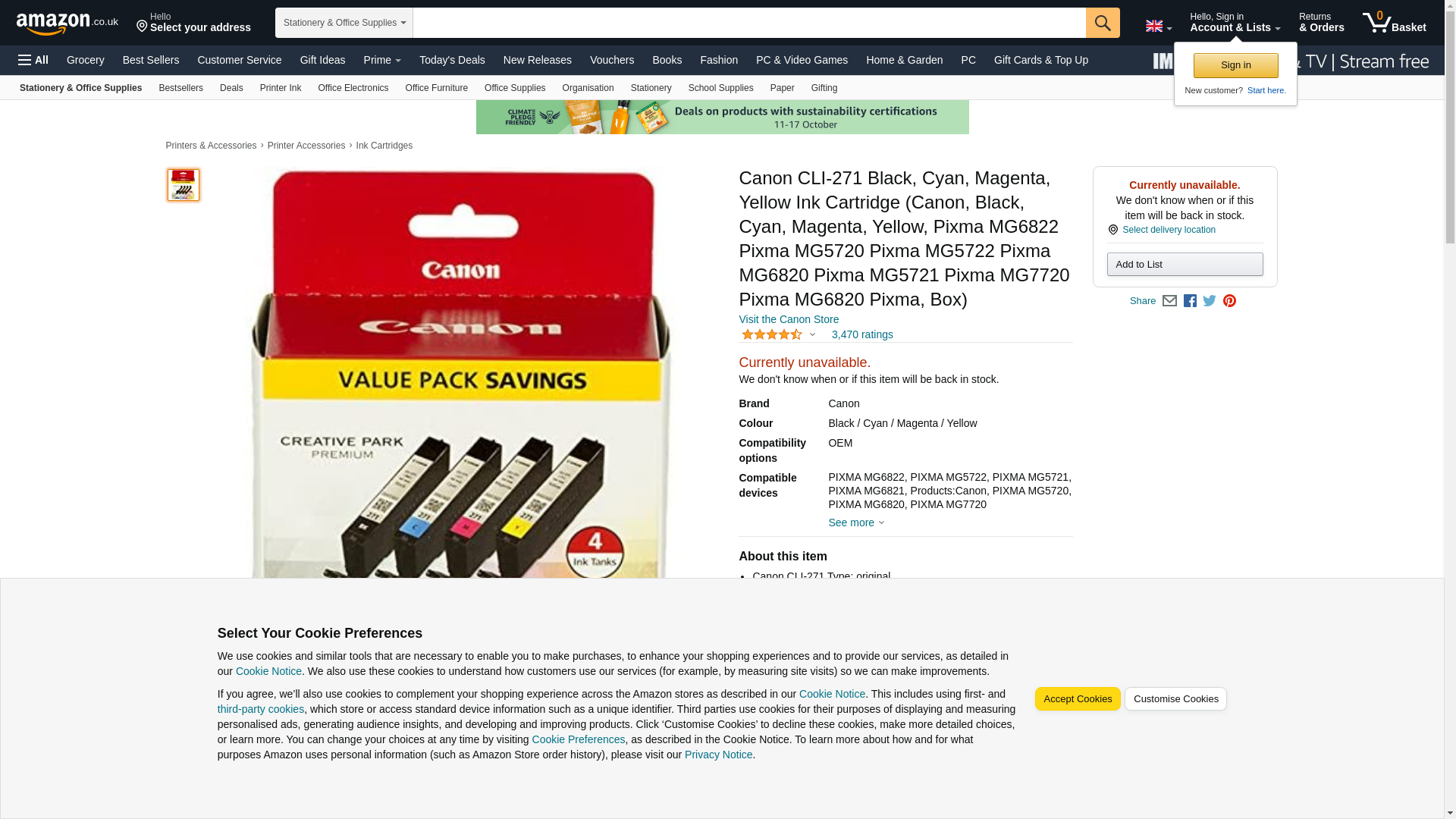This screenshot has width=1456, height=819.
Task: Accept Cookies in the banner
Action: click(x=1078, y=699)
